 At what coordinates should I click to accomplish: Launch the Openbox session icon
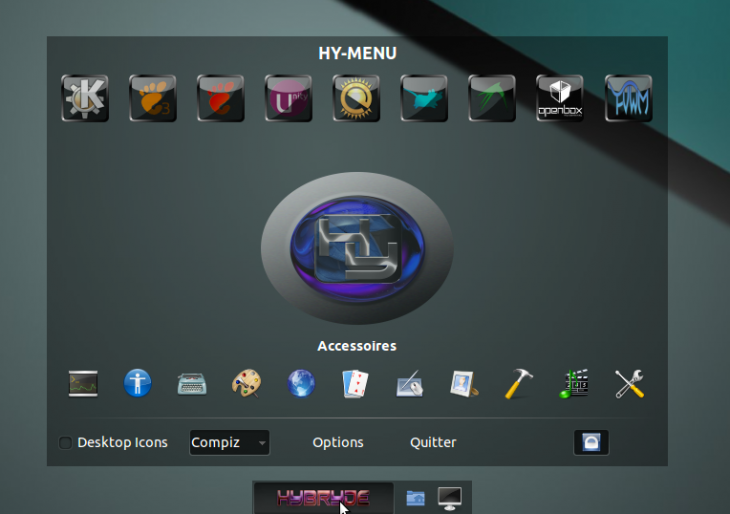560,98
